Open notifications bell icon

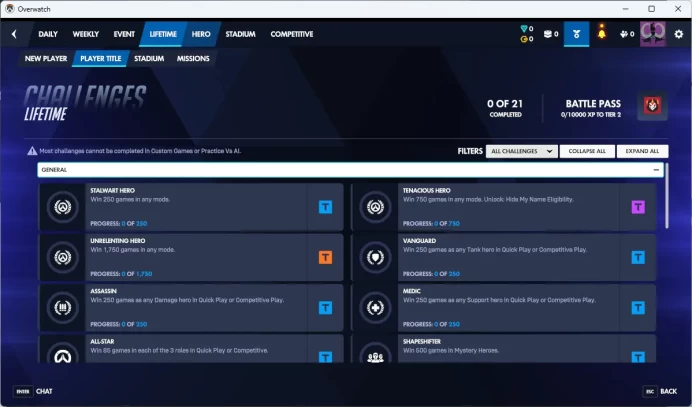(x=602, y=32)
